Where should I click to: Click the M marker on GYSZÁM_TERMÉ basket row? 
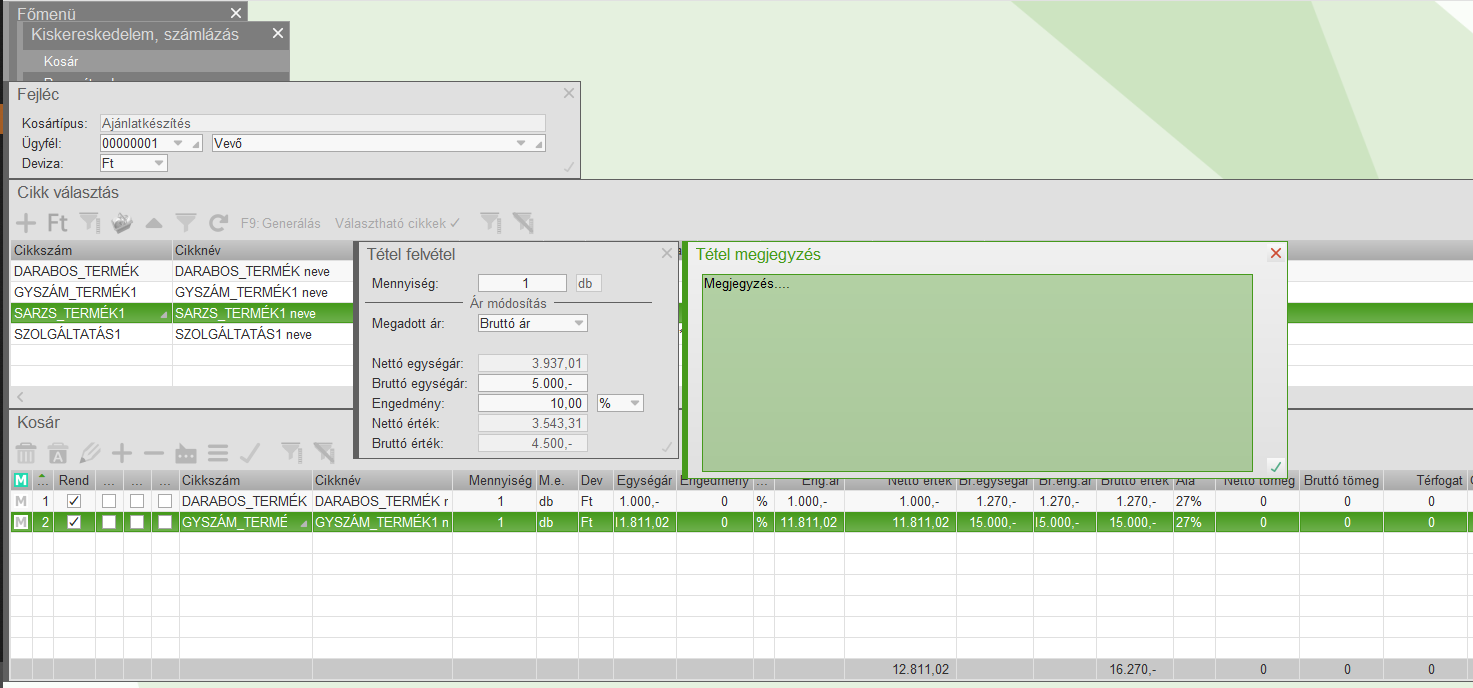tap(21, 522)
